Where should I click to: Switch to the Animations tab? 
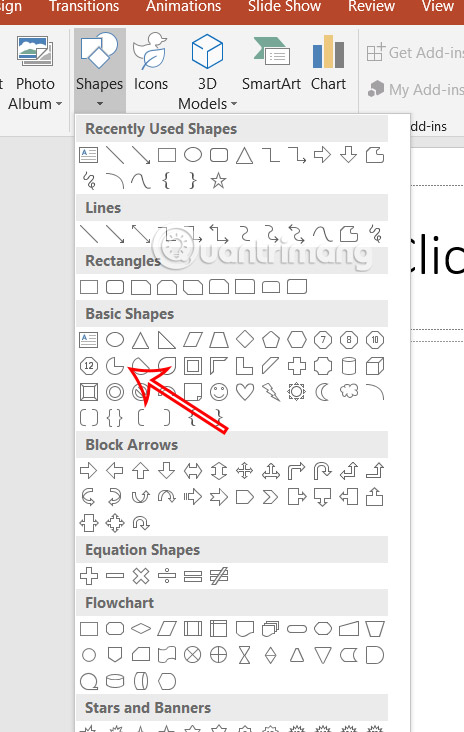pos(183,6)
